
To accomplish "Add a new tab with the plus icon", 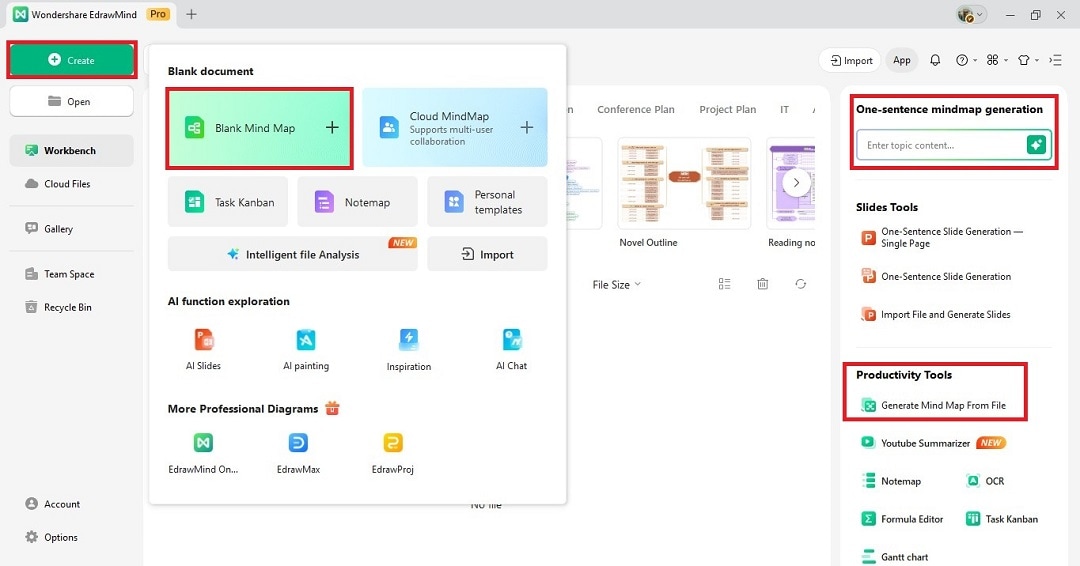I will coord(191,14).
